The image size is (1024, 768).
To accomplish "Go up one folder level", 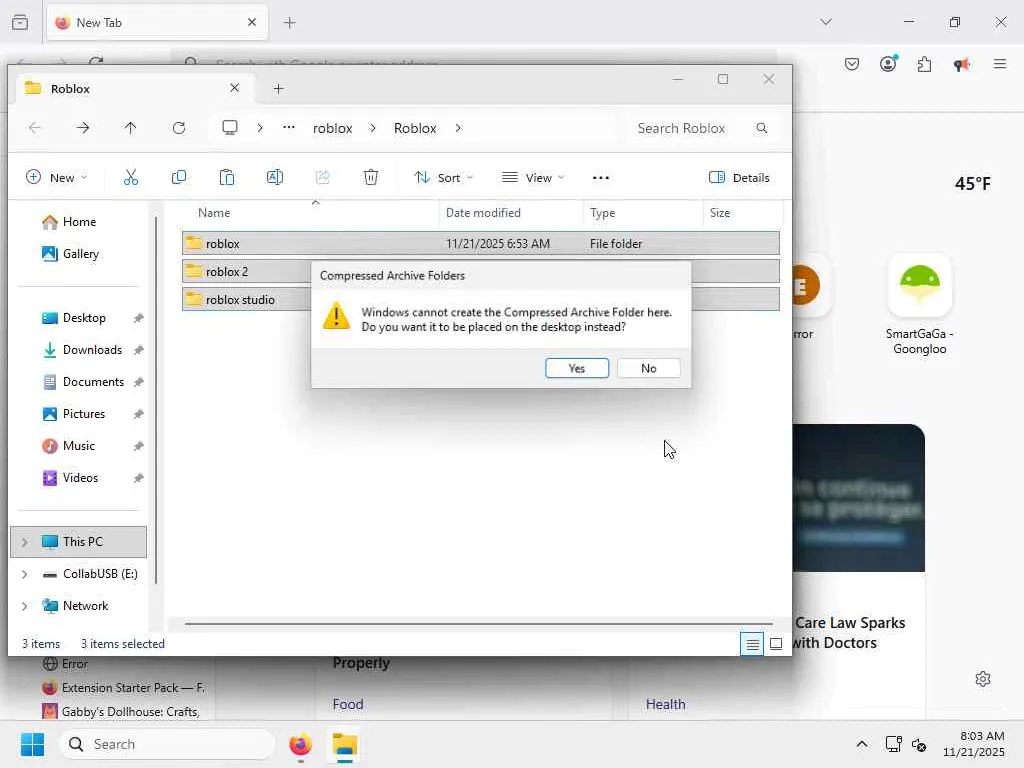I will [x=131, y=128].
